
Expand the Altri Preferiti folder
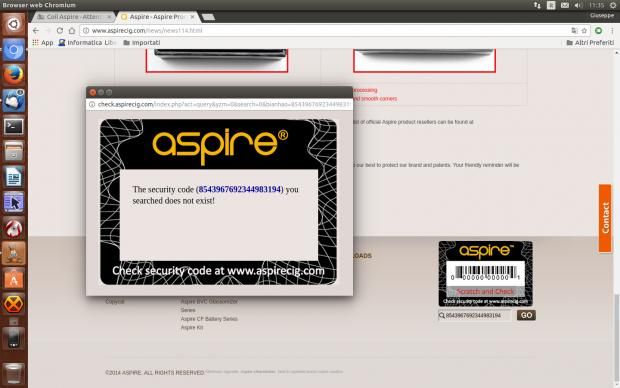590,42
